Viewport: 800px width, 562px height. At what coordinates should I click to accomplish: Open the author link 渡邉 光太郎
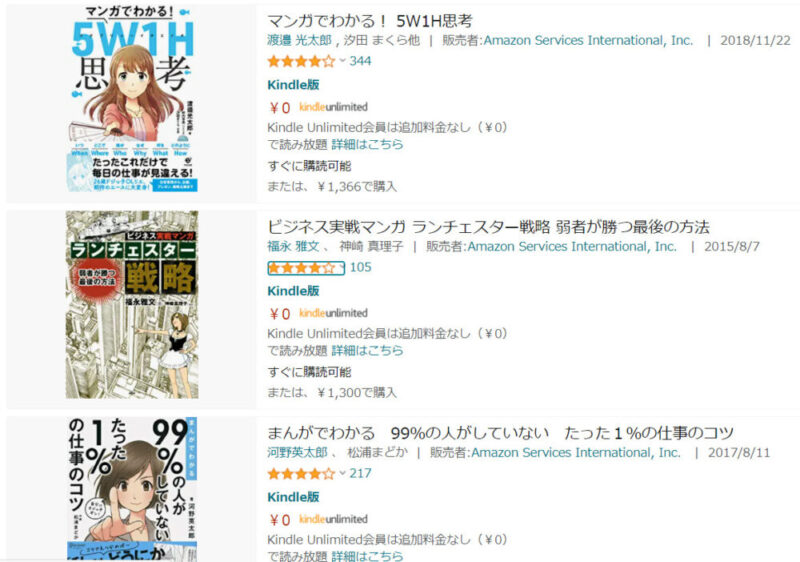pos(299,40)
